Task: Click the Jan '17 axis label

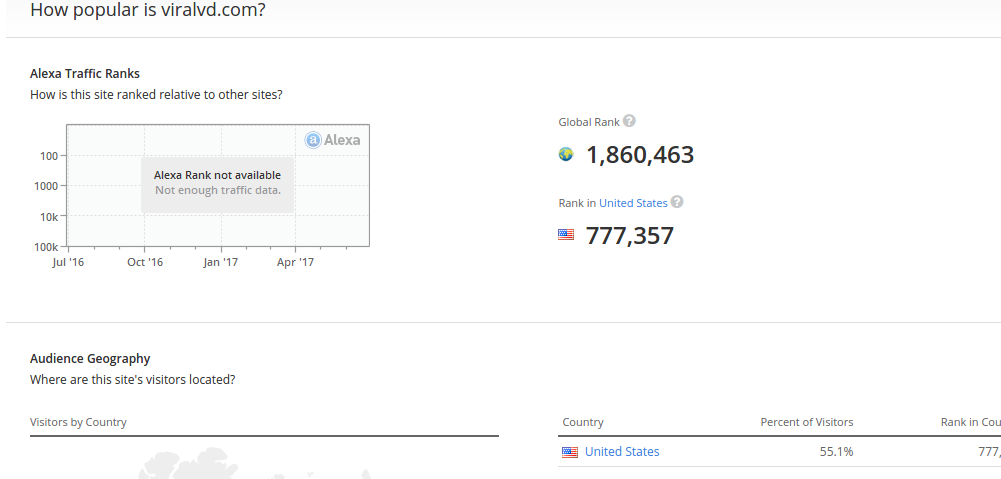Action: click(x=221, y=262)
